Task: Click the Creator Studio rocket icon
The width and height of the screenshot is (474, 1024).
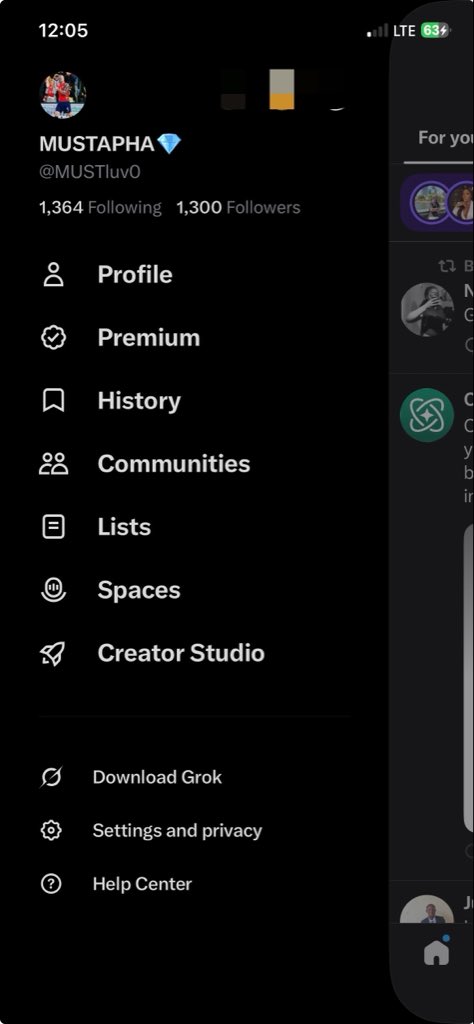Action: coord(53,653)
